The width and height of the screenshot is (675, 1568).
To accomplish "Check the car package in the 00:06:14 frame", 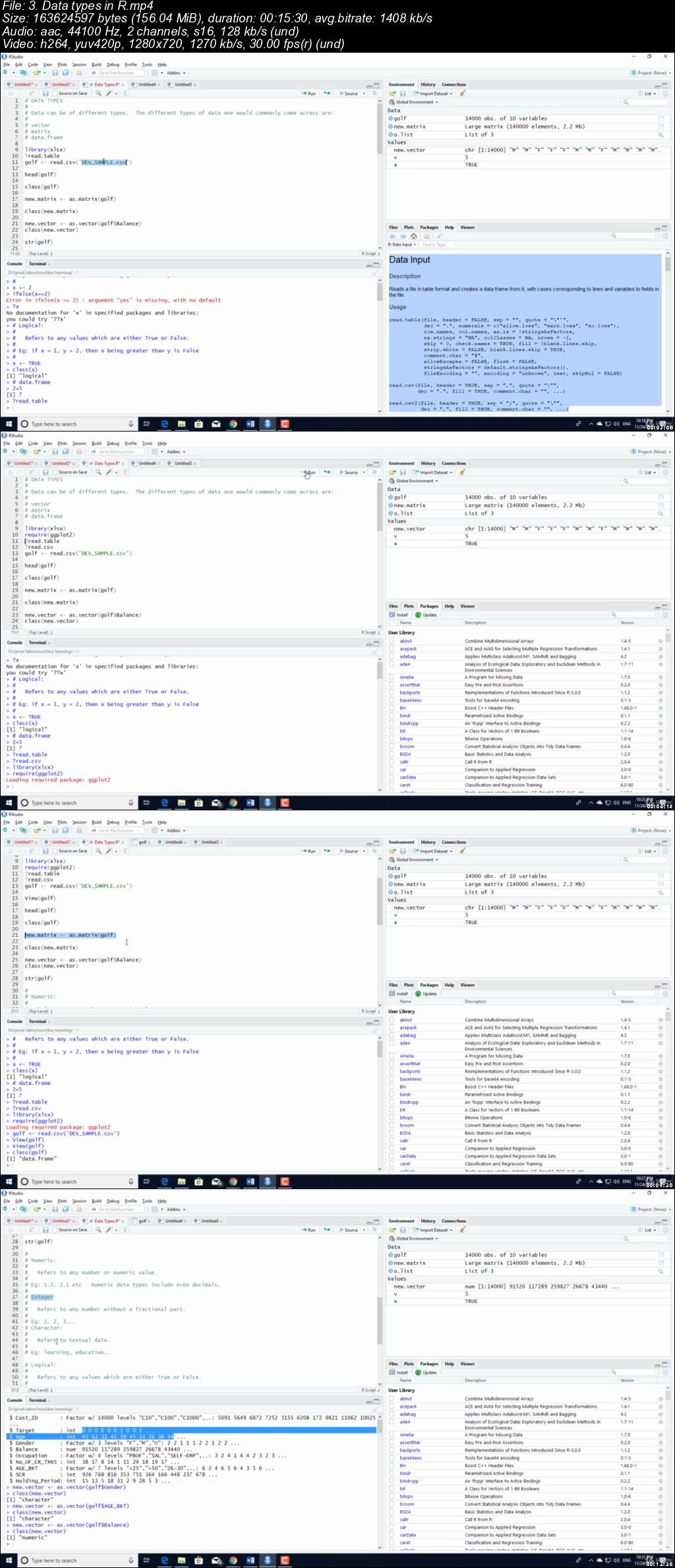I will coord(392,770).
